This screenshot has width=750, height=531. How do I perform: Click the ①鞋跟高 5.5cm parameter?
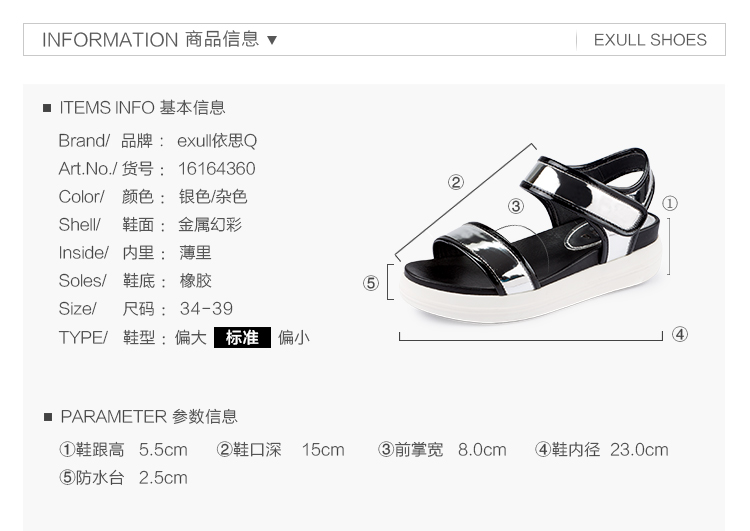123,450
